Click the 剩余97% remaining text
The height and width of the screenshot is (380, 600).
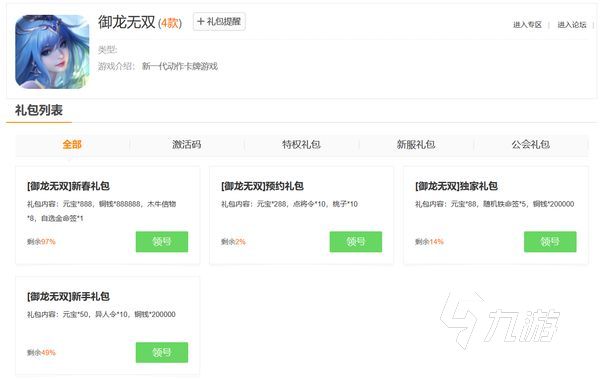click(x=41, y=242)
